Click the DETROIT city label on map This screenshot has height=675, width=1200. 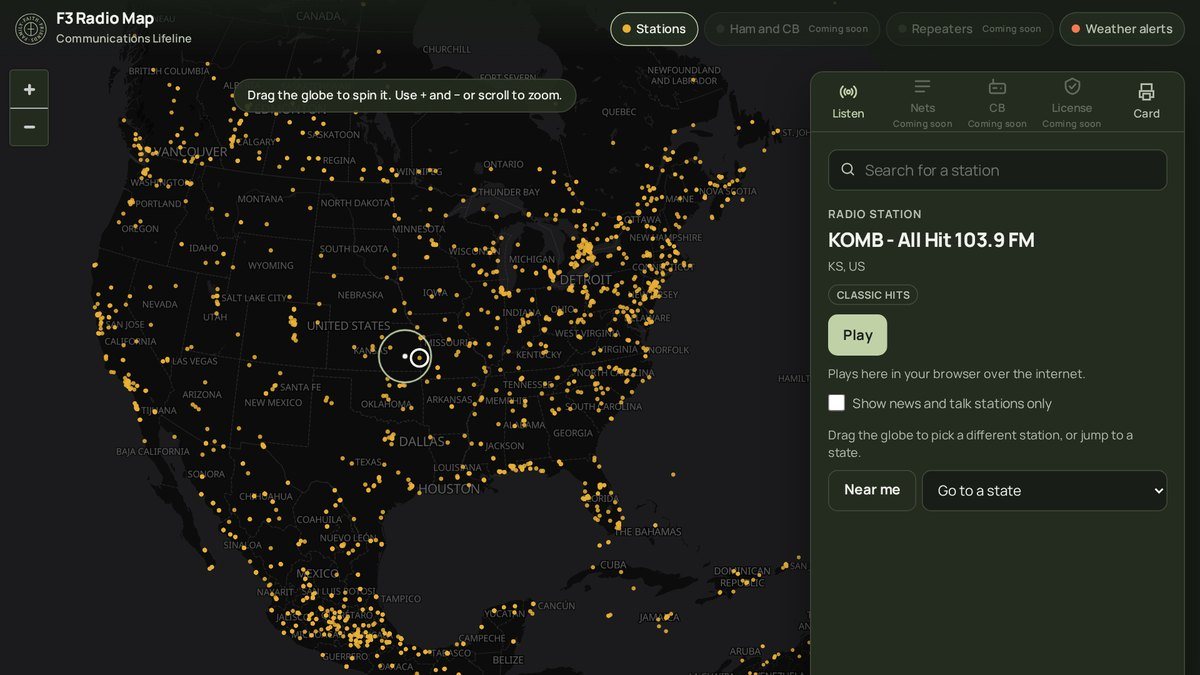click(x=586, y=279)
